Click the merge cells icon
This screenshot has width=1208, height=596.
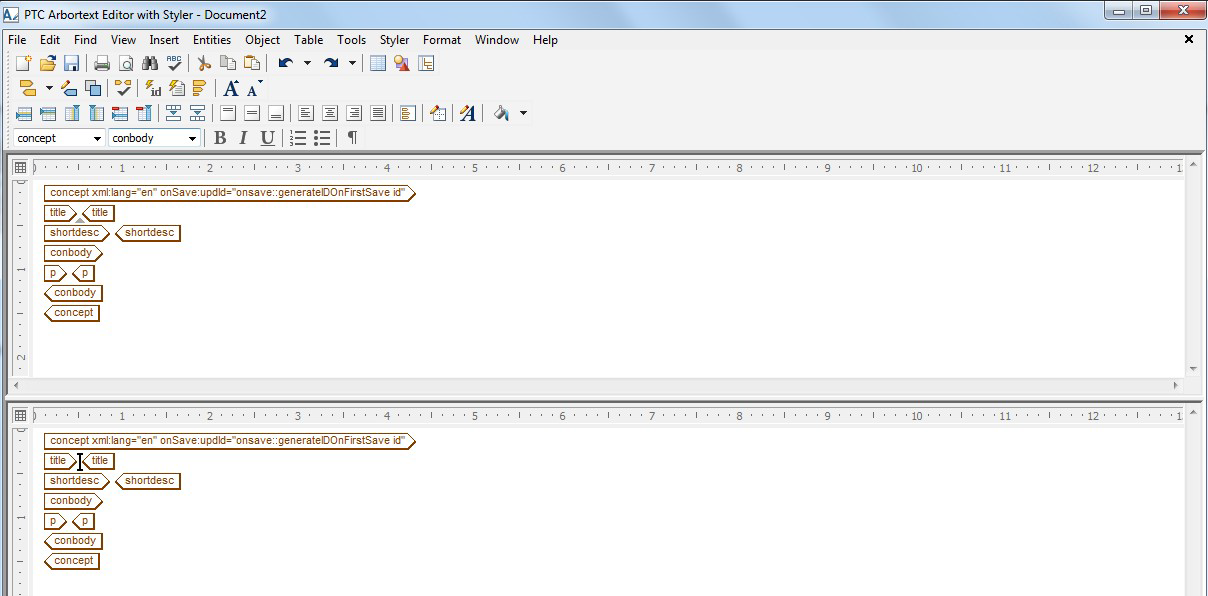(x=174, y=113)
